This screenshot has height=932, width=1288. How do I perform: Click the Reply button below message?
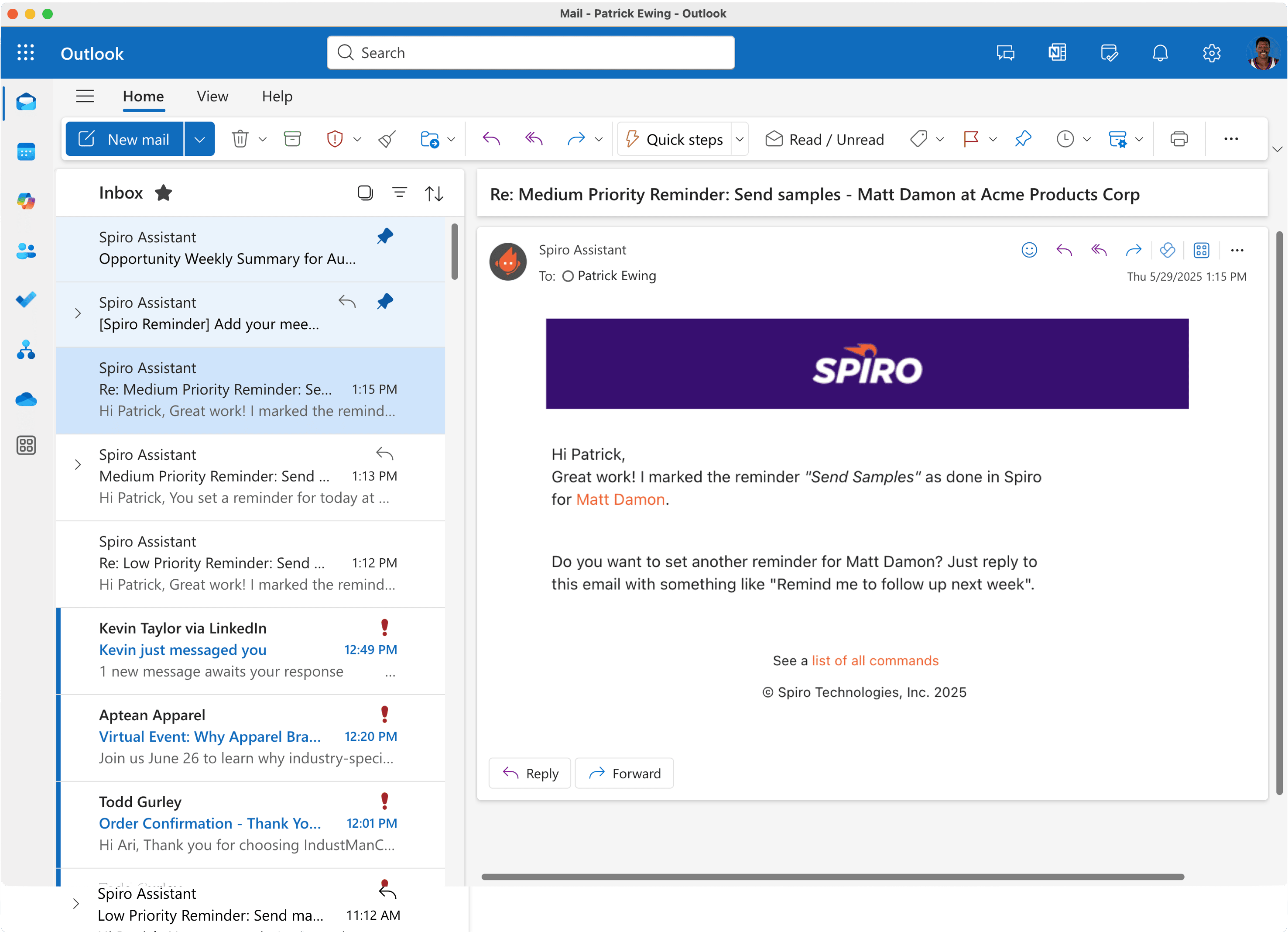click(530, 774)
